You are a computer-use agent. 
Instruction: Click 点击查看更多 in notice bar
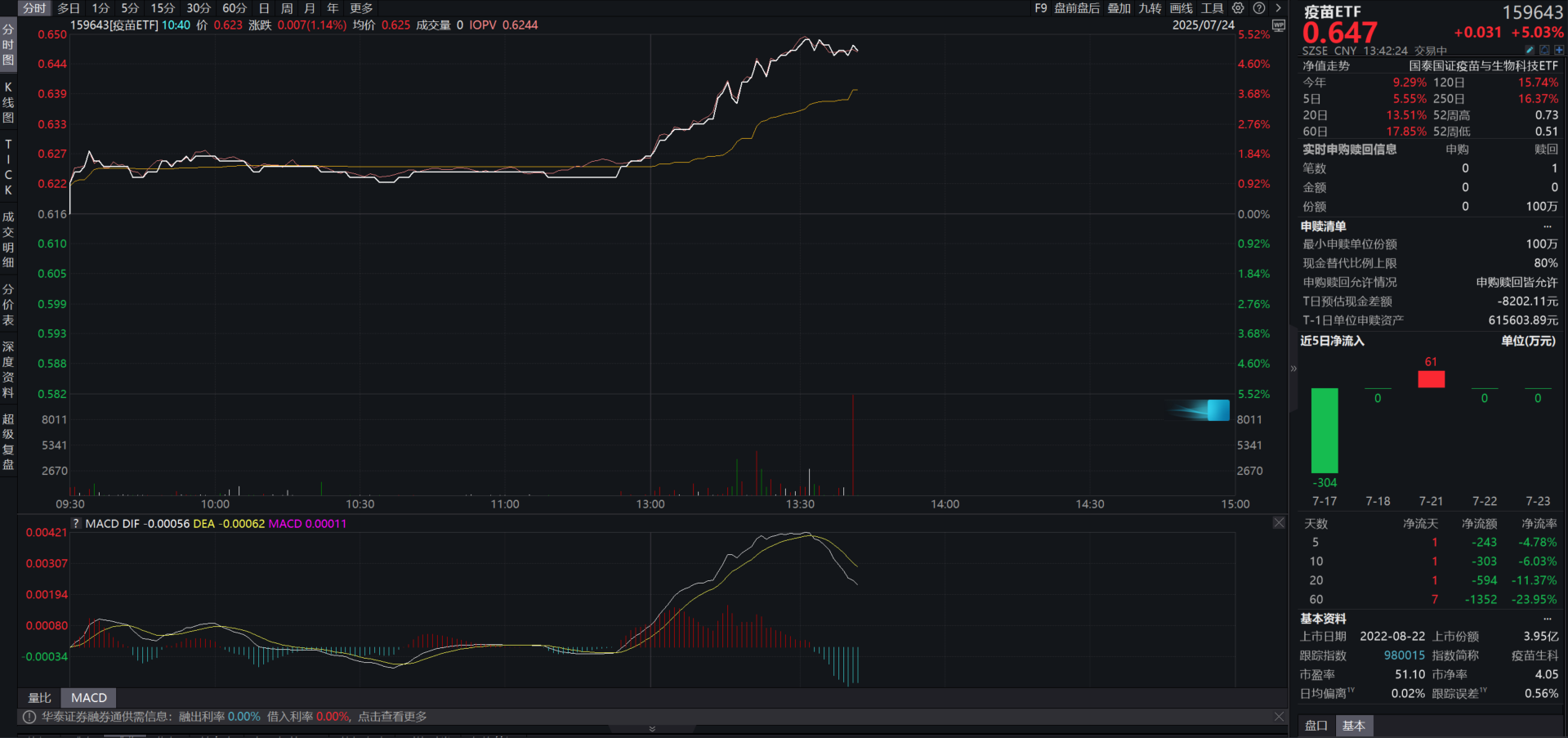pos(392,717)
